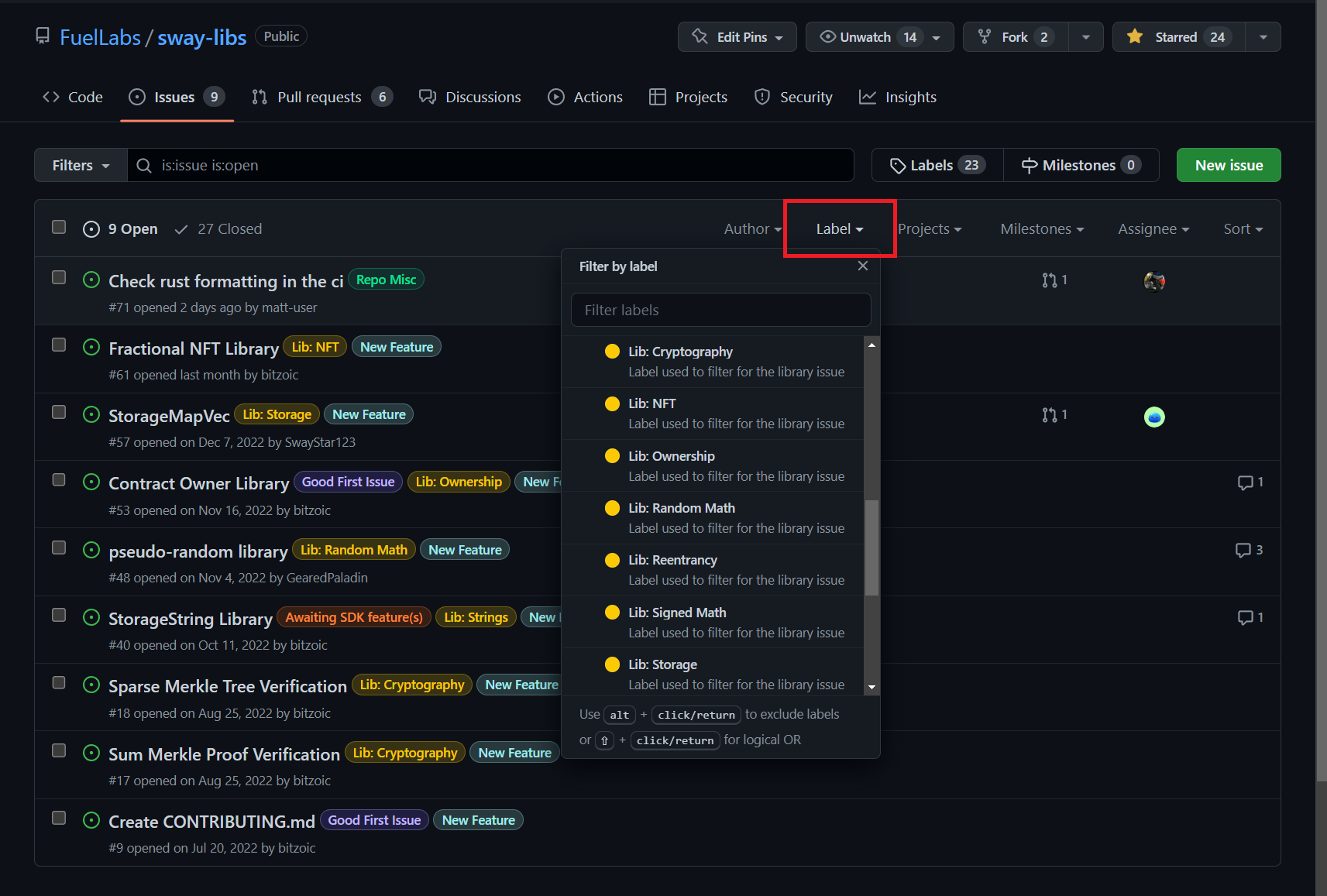Check the pseudo-random library checkbox

click(59, 548)
